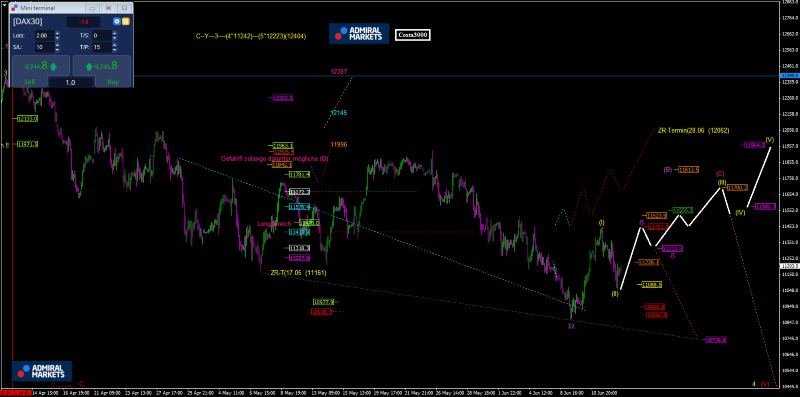
Task: Select the red (V) label at bottom right
Action: pos(765,384)
